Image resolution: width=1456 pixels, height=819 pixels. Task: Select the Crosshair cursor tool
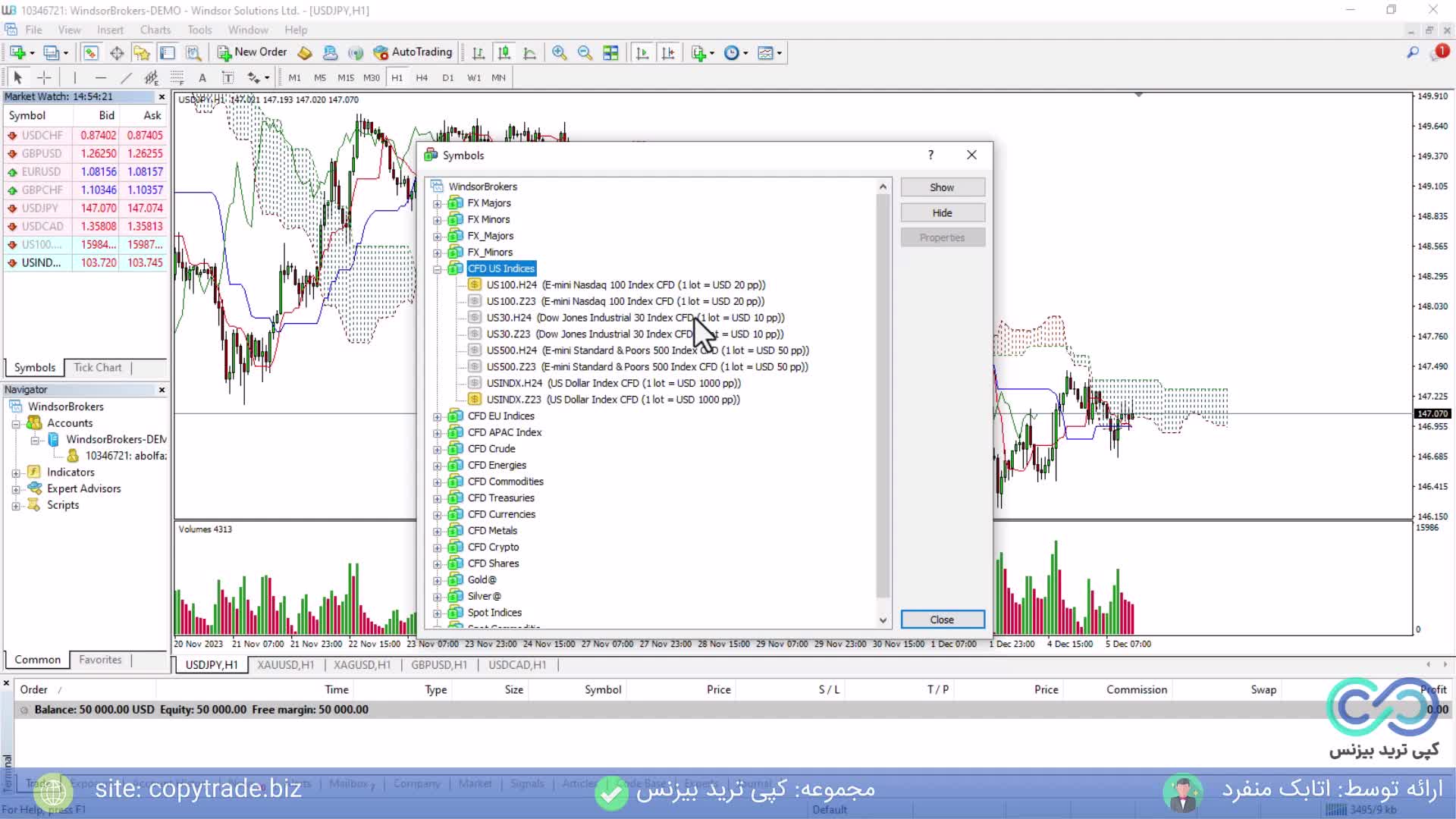pyautogui.click(x=44, y=77)
